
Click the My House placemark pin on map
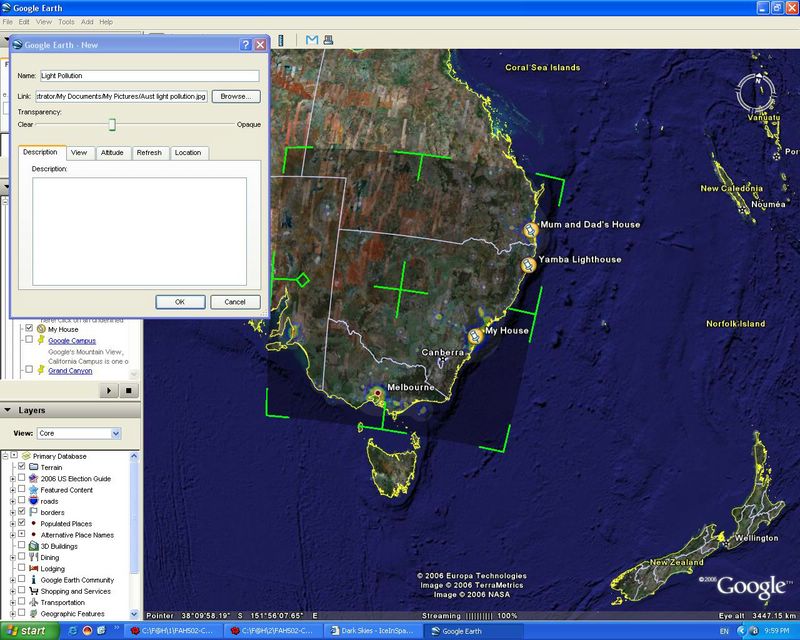tap(475, 336)
